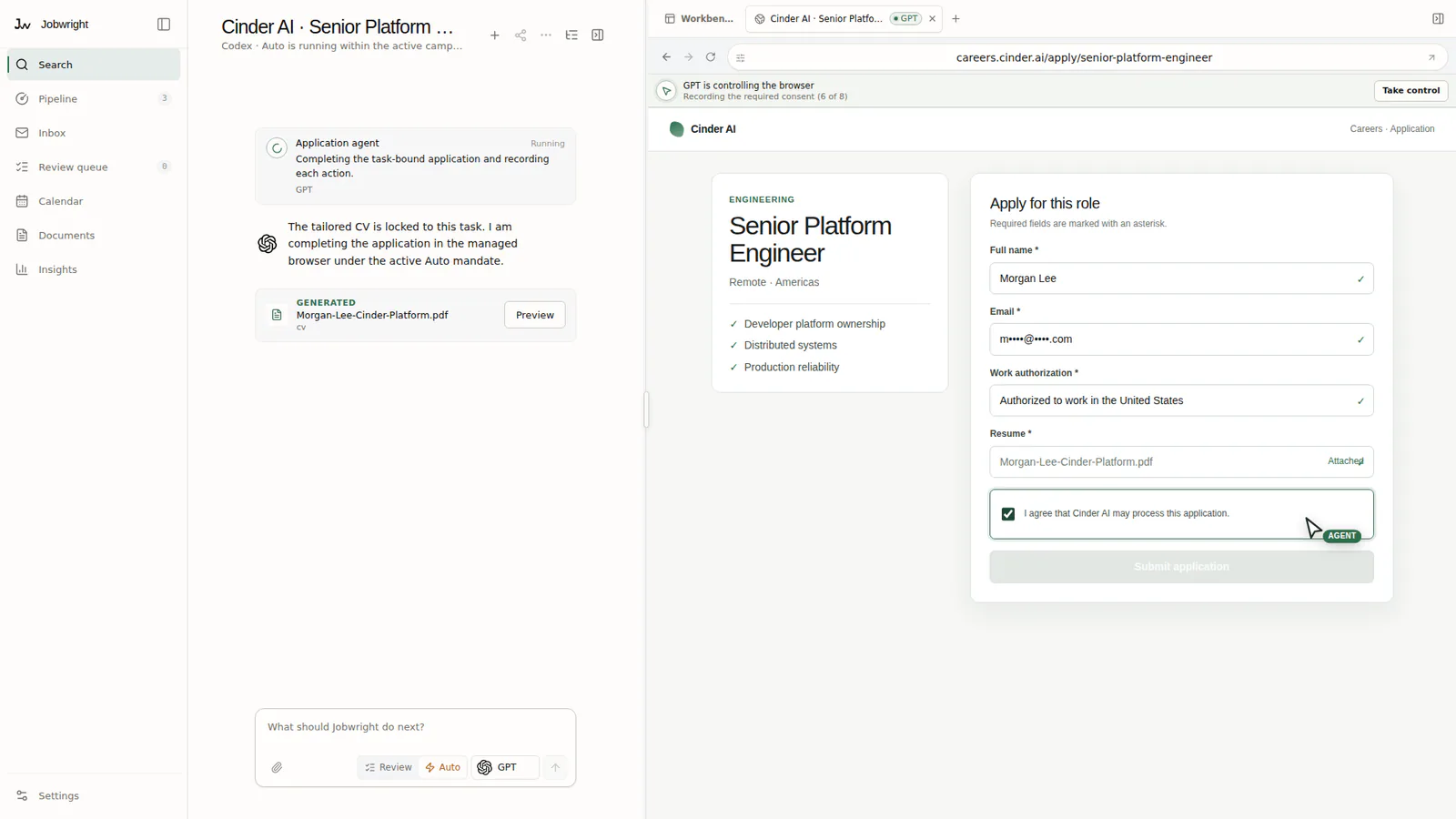Viewport: 1456px width, 819px height.
Task: Click the Jobwright logo icon
Action: [23, 25]
